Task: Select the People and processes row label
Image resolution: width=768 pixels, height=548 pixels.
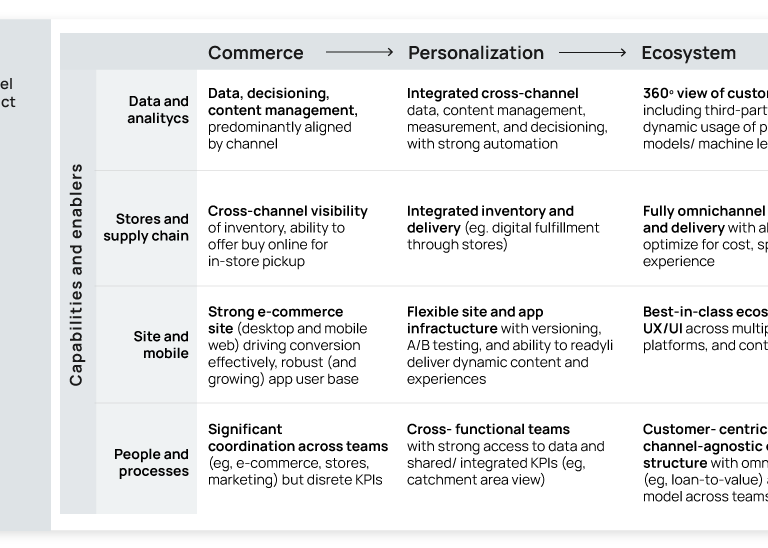Action: 151,462
